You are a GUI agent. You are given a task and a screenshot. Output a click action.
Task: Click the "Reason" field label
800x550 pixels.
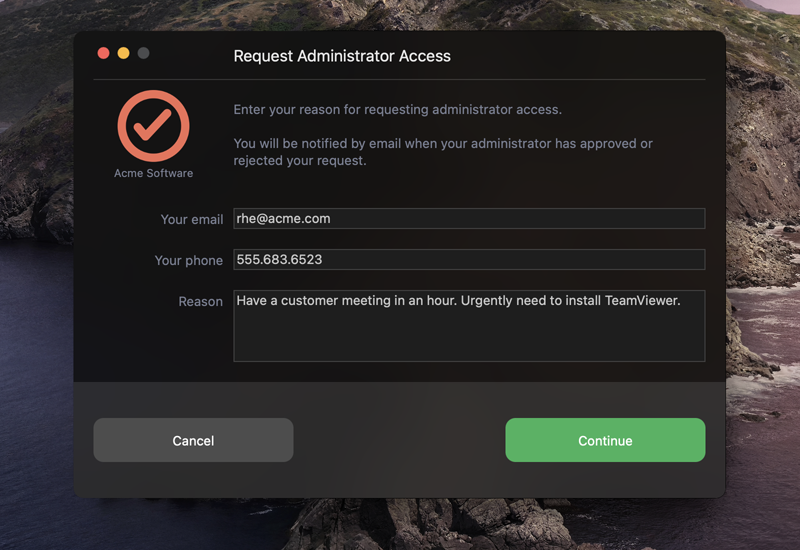click(201, 302)
